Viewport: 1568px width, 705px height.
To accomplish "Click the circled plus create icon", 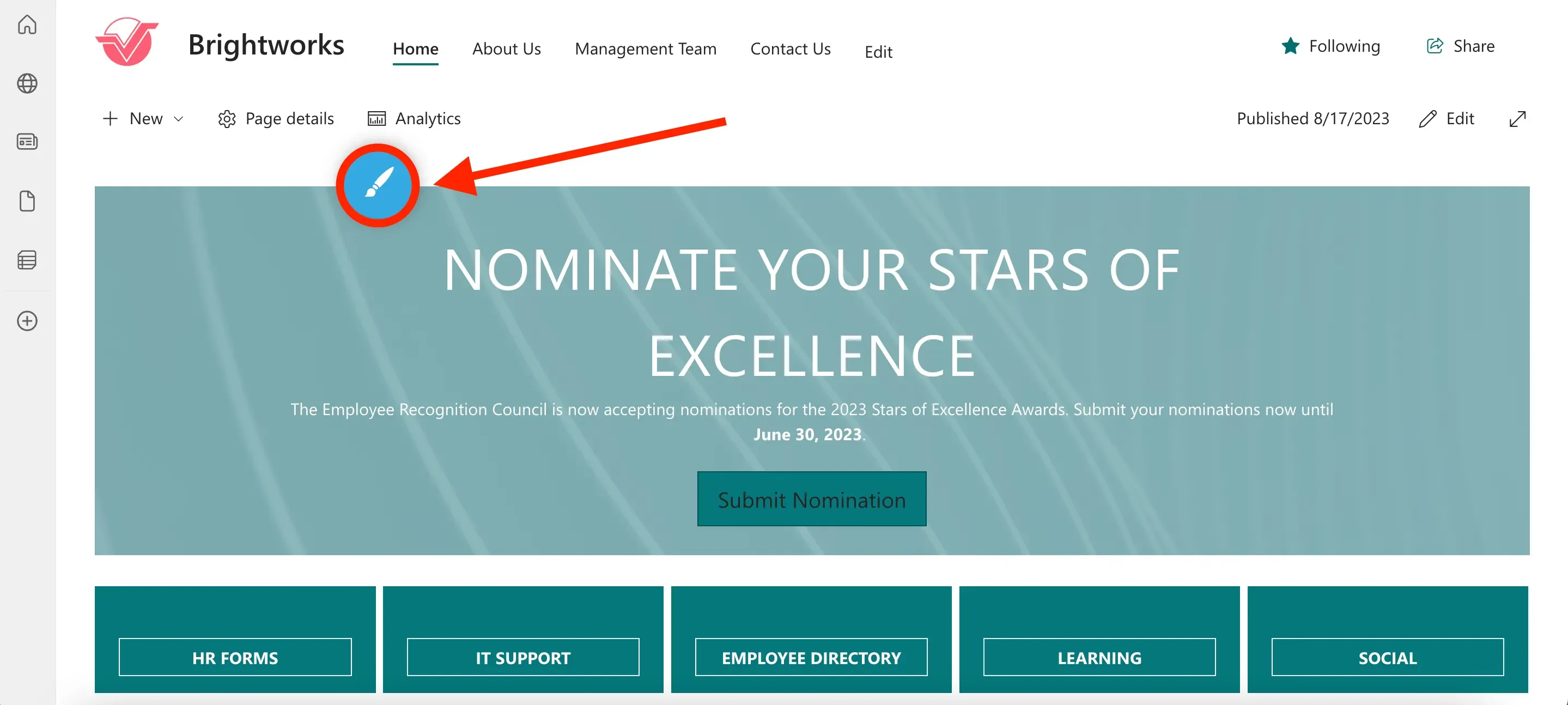I will [27, 321].
